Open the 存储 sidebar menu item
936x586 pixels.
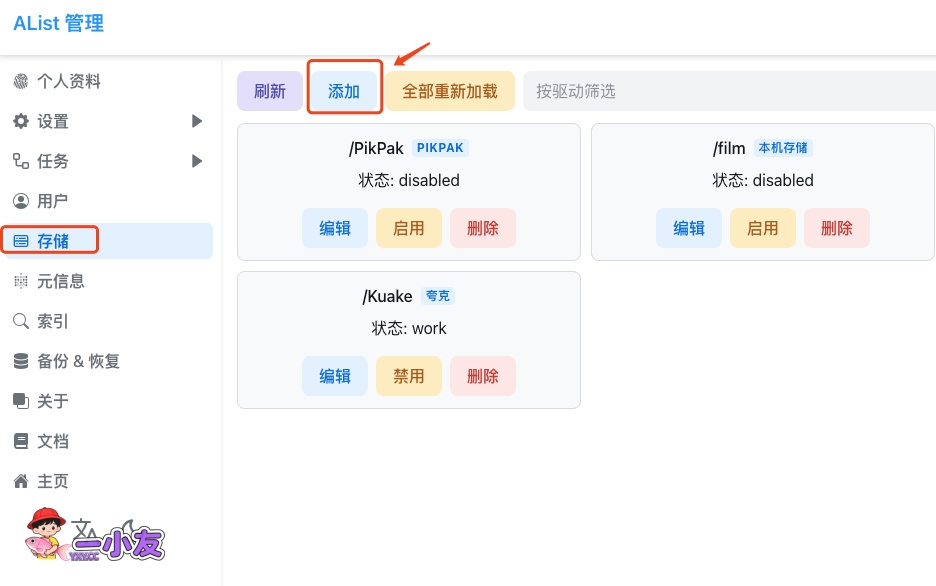(x=53, y=241)
